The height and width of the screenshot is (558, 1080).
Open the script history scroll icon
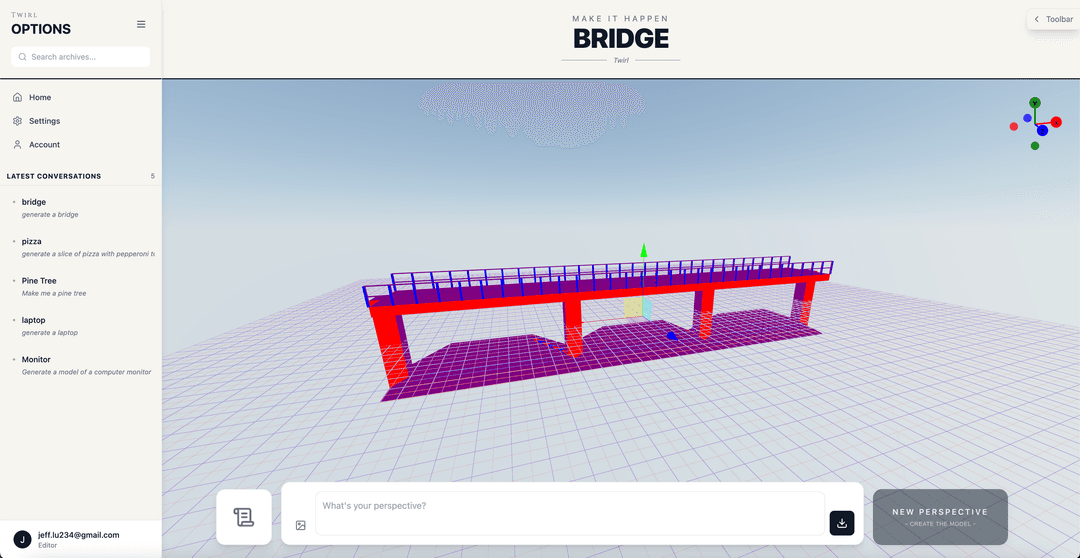244,517
